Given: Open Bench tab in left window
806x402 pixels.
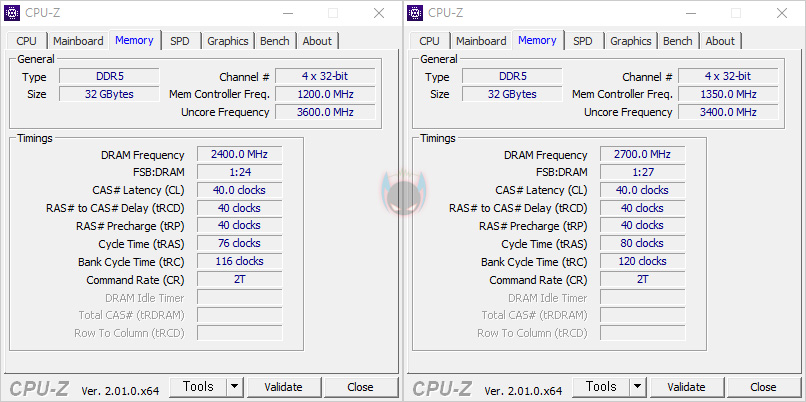Looking at the screenshot, I should pyautogui.click(x=274, y=41).
